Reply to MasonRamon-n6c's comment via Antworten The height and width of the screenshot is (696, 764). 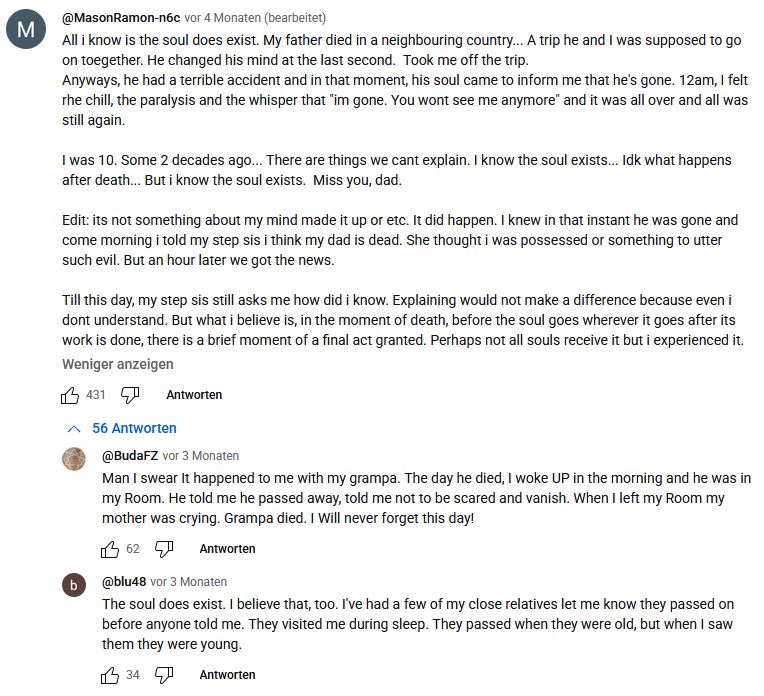(x=194, y=395)
